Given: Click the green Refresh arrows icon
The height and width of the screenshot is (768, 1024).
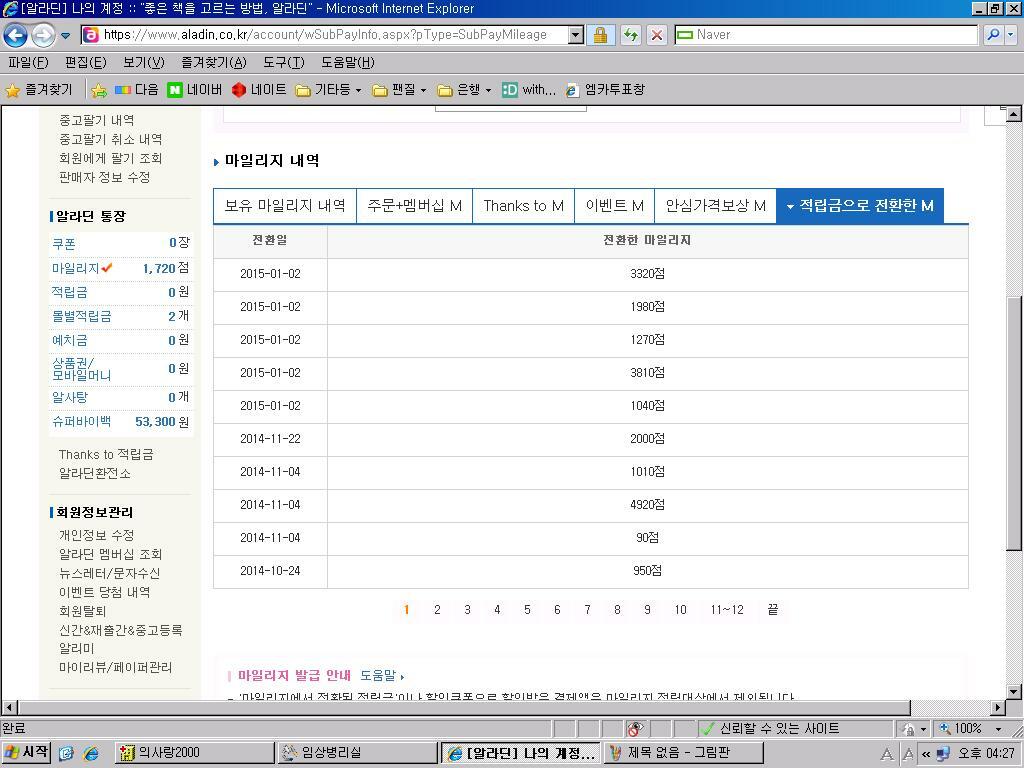Looking at the screenshot, I should click(x=630, y=35).
